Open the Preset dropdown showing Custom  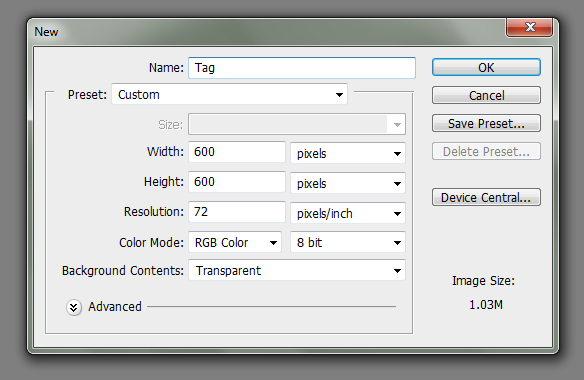click(x=229, y=94)
